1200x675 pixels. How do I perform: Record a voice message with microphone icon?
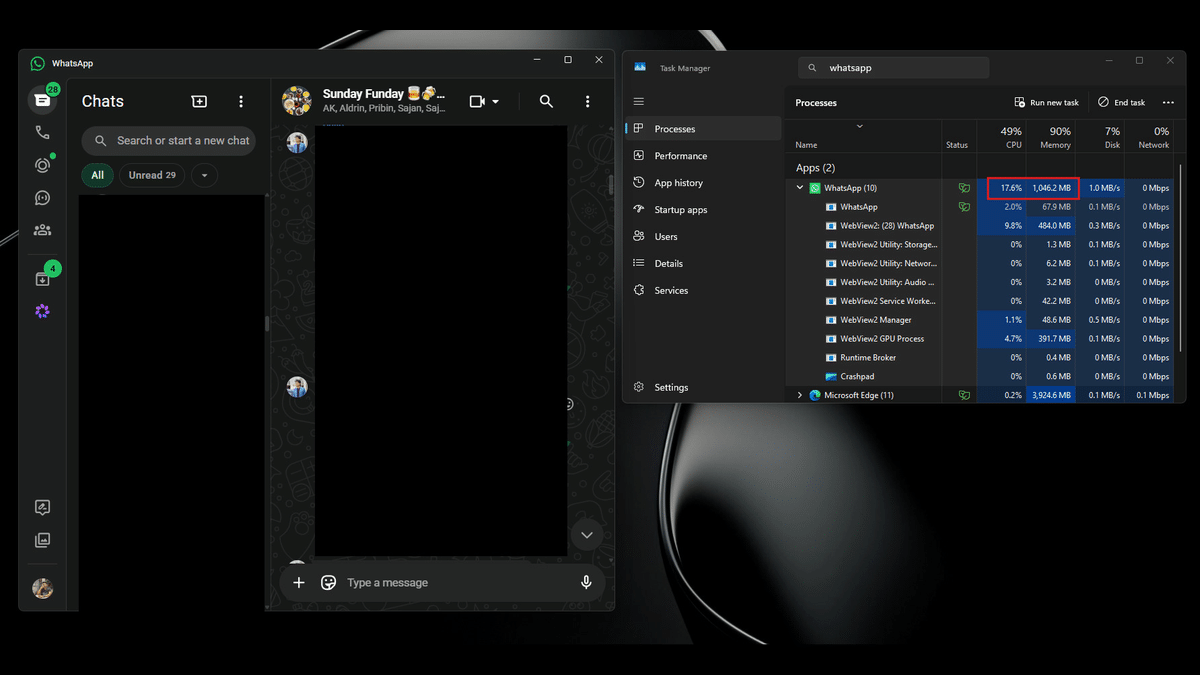(586, 583)
